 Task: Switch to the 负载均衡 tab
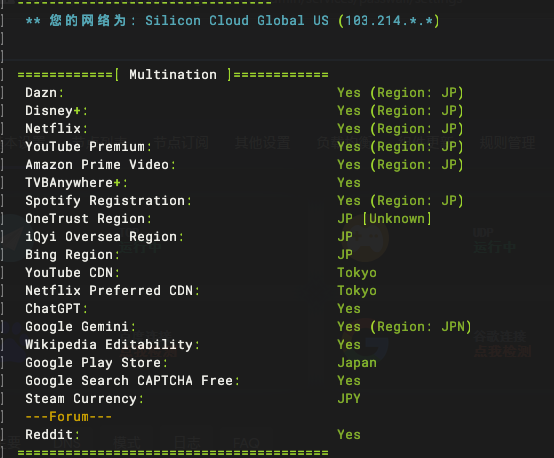[x=344, y=143]
